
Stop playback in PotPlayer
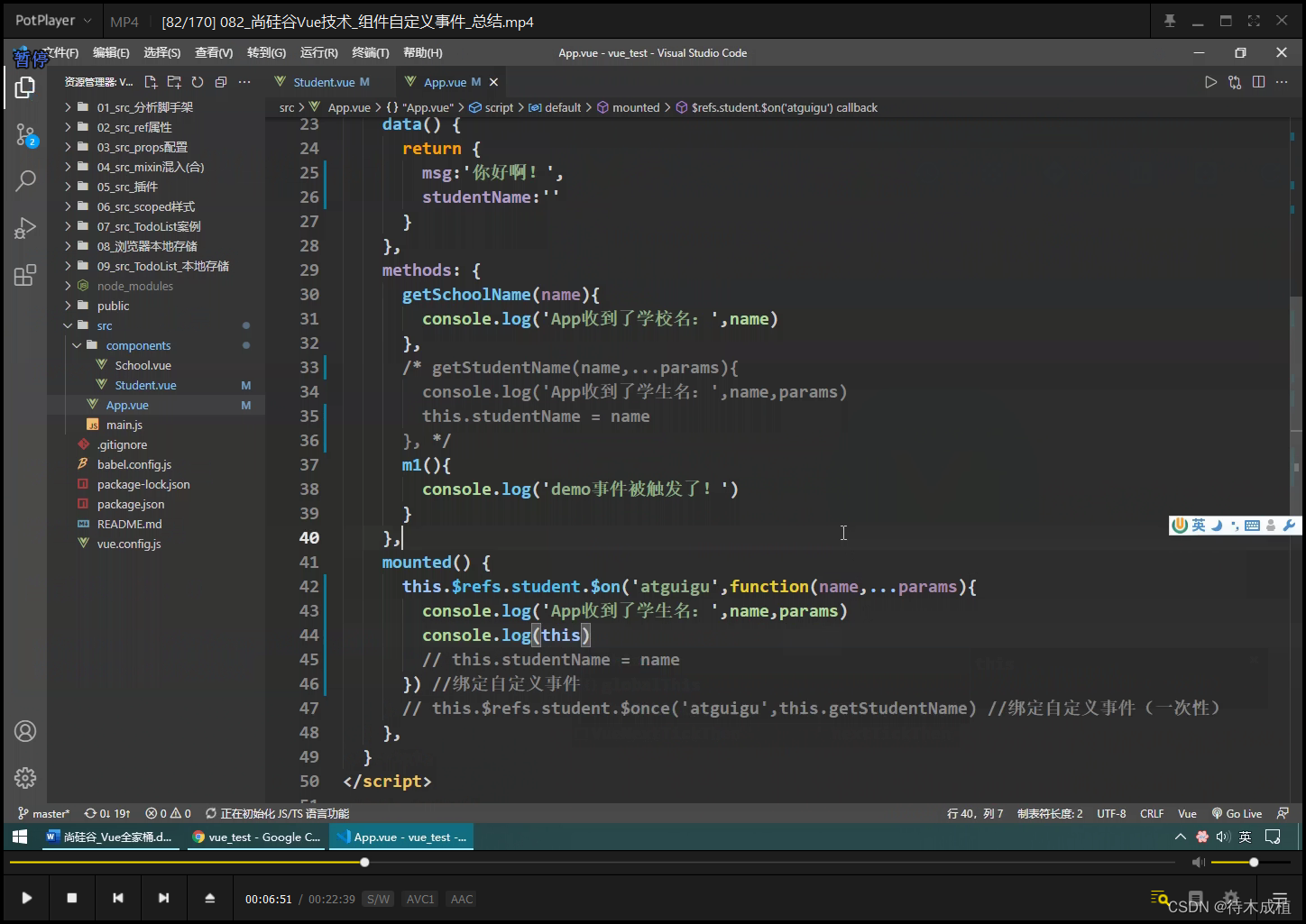[x=72, y=898]
